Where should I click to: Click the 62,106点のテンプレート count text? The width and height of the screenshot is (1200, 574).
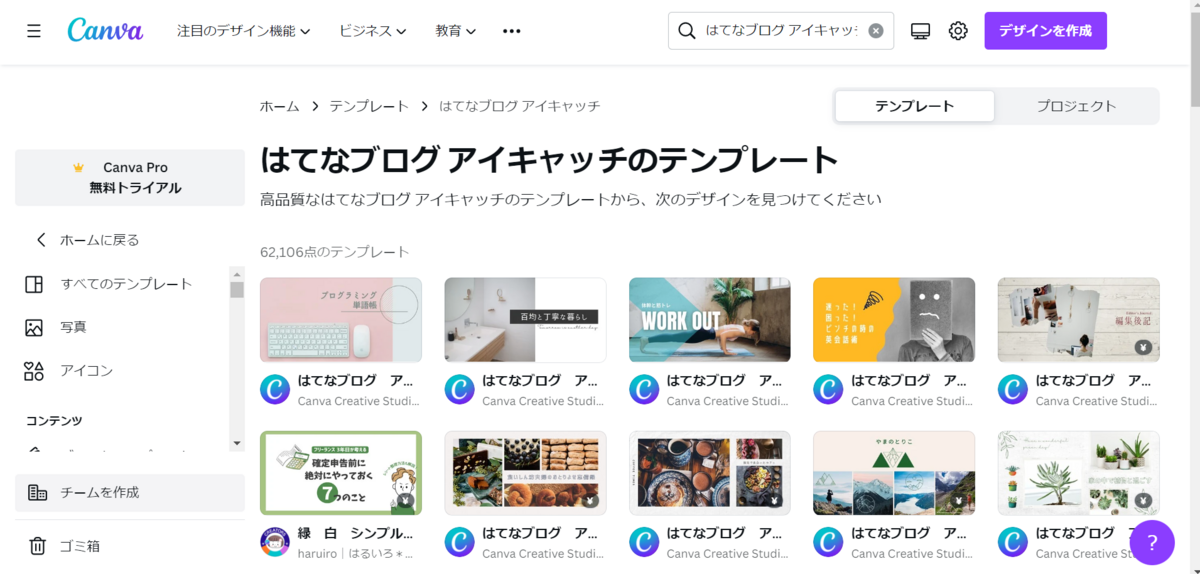pos(335,252)
